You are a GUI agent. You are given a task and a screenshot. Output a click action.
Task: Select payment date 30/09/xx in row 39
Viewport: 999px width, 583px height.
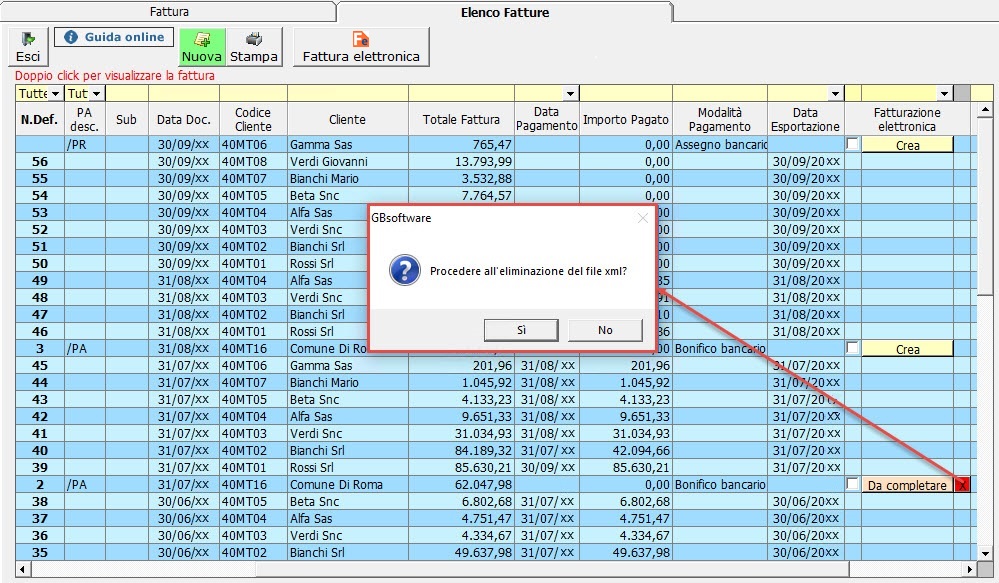(x=547, y=468)
